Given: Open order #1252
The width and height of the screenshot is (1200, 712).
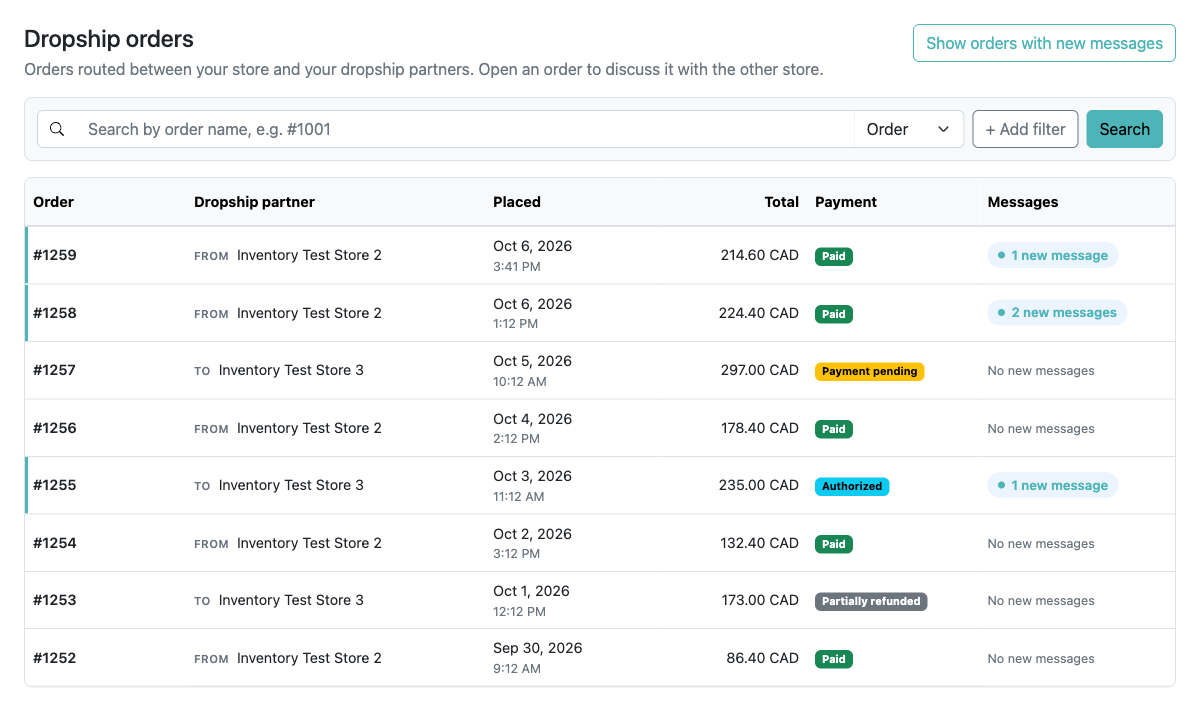Looking at the screenshot, I should [x=55, y=658].
